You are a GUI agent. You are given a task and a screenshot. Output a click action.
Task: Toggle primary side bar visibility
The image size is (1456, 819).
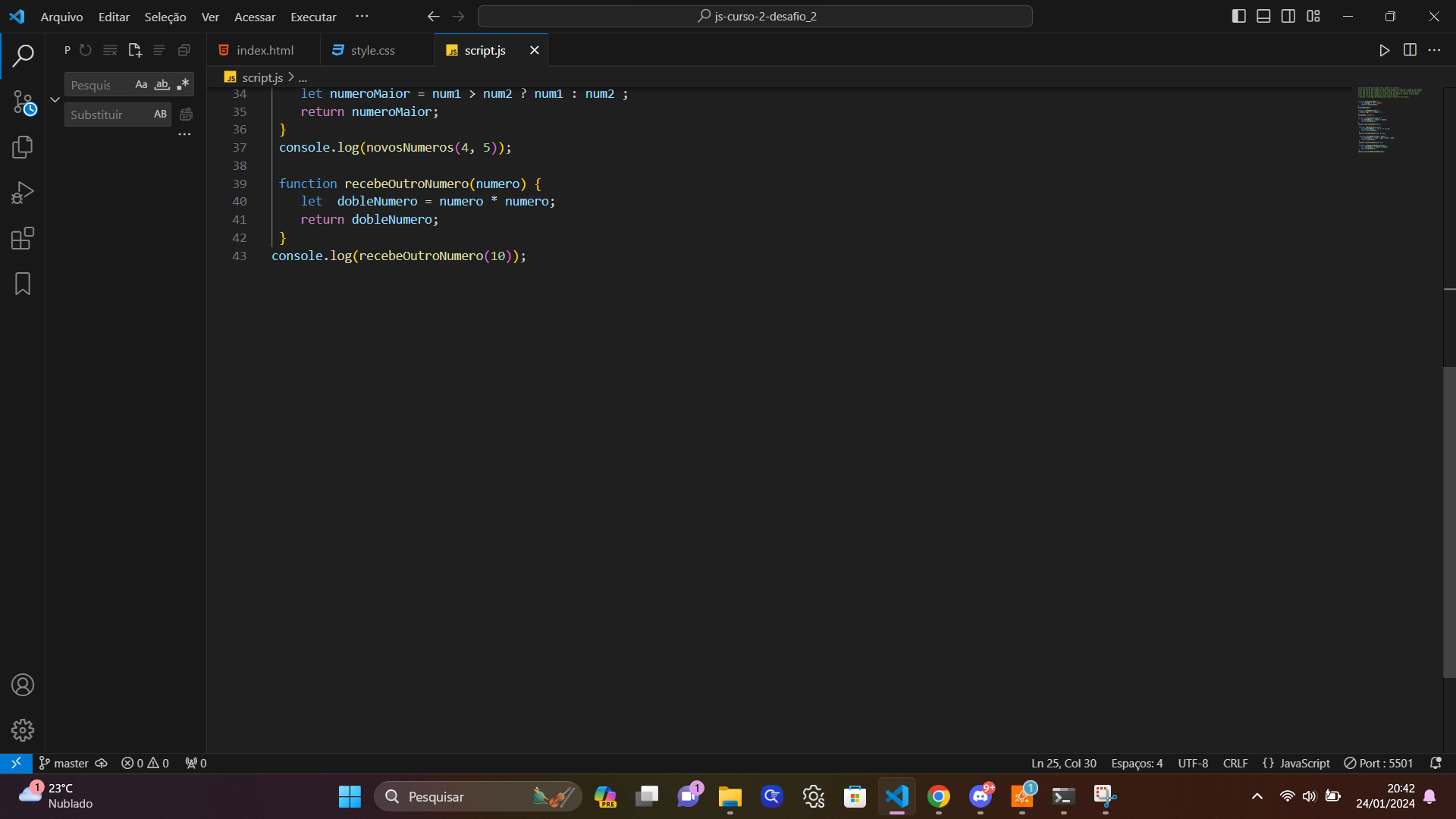(1239, 16)
